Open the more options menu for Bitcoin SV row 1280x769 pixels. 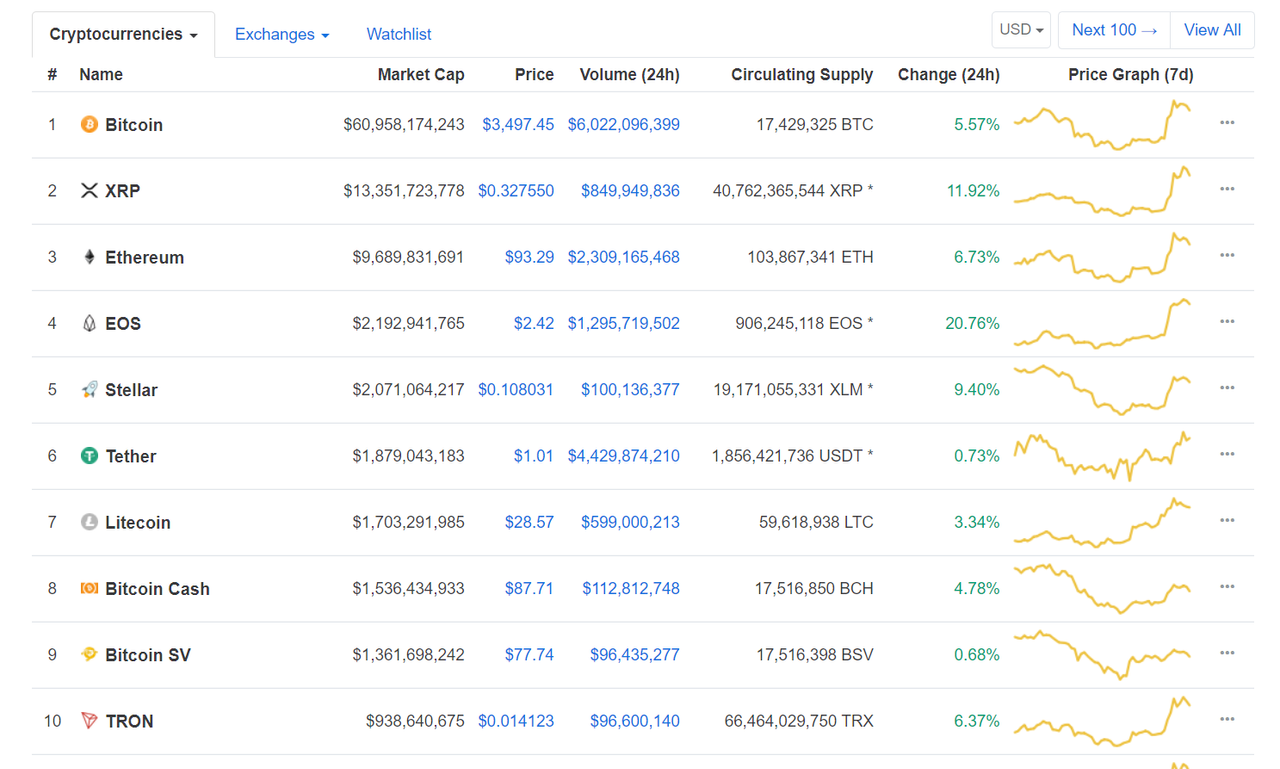pos(1227,653)
